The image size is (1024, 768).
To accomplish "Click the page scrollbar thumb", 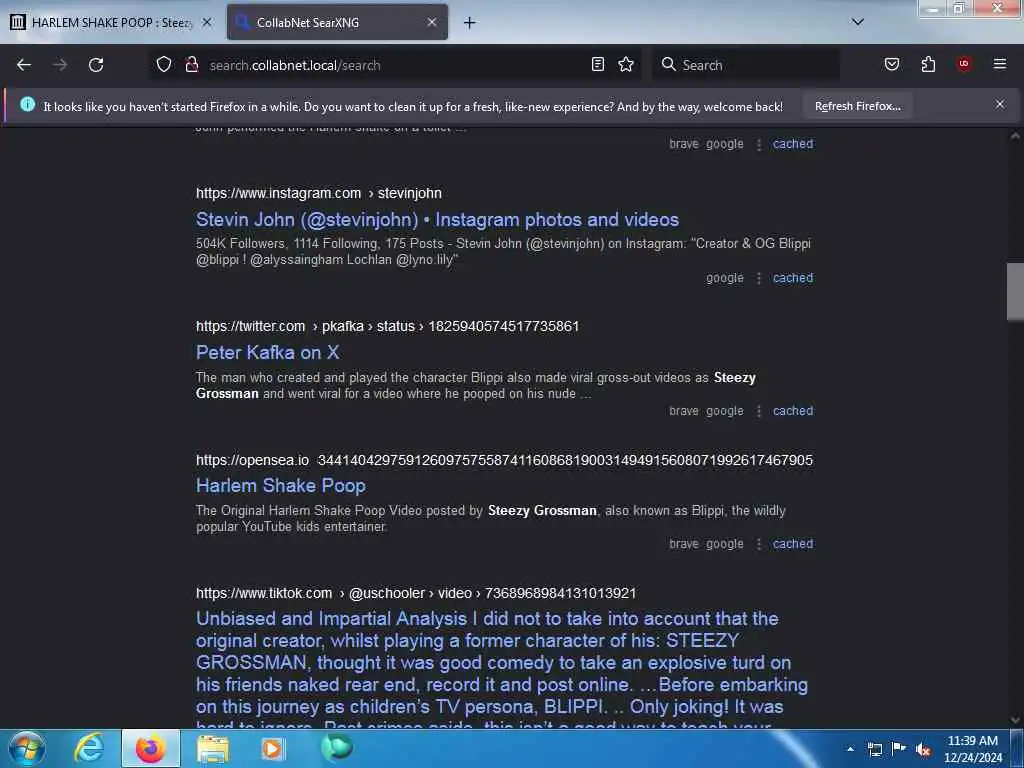I will click(x=1015, y=291).
